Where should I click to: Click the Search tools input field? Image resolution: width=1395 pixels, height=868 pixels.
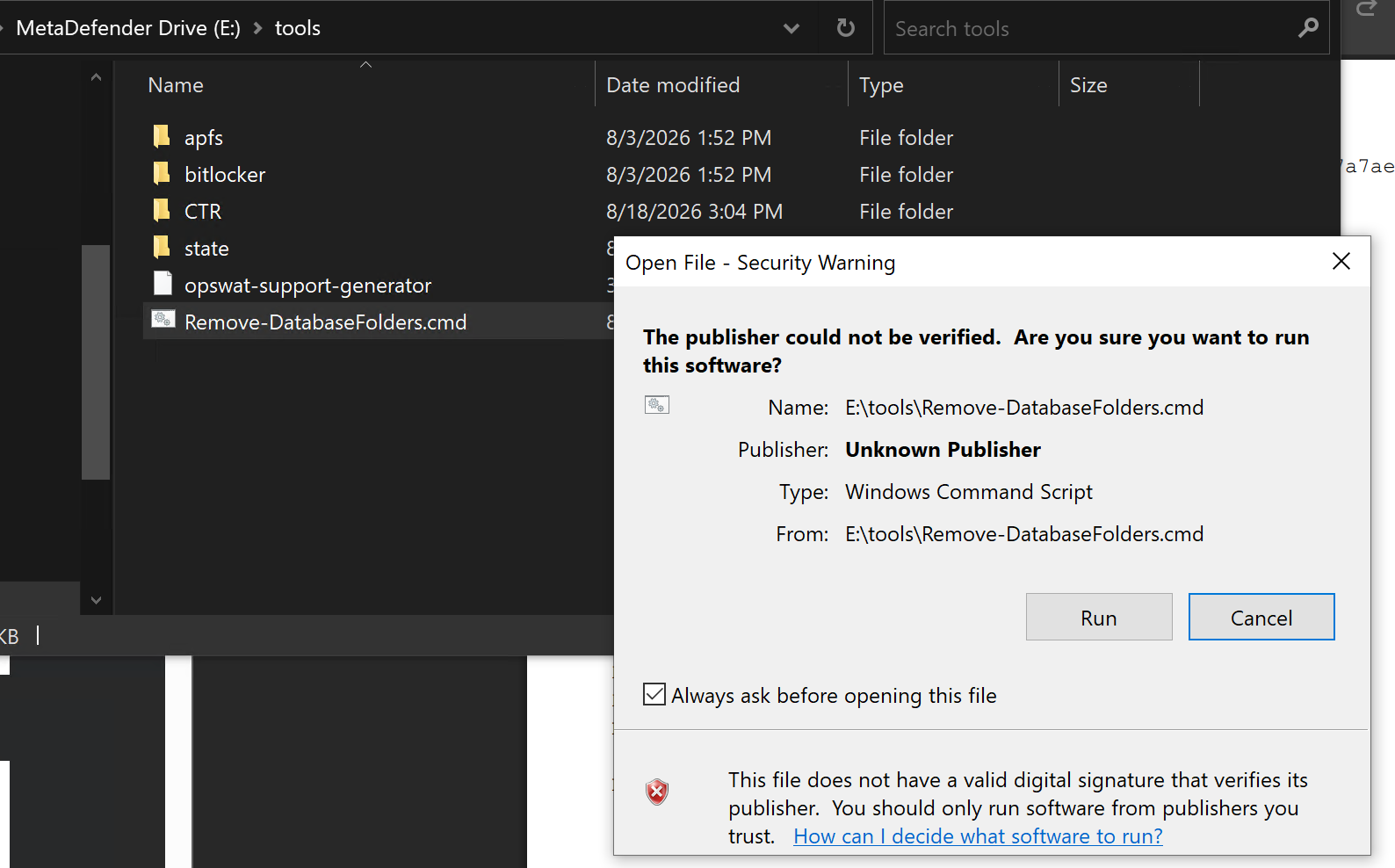[1090, 28]
